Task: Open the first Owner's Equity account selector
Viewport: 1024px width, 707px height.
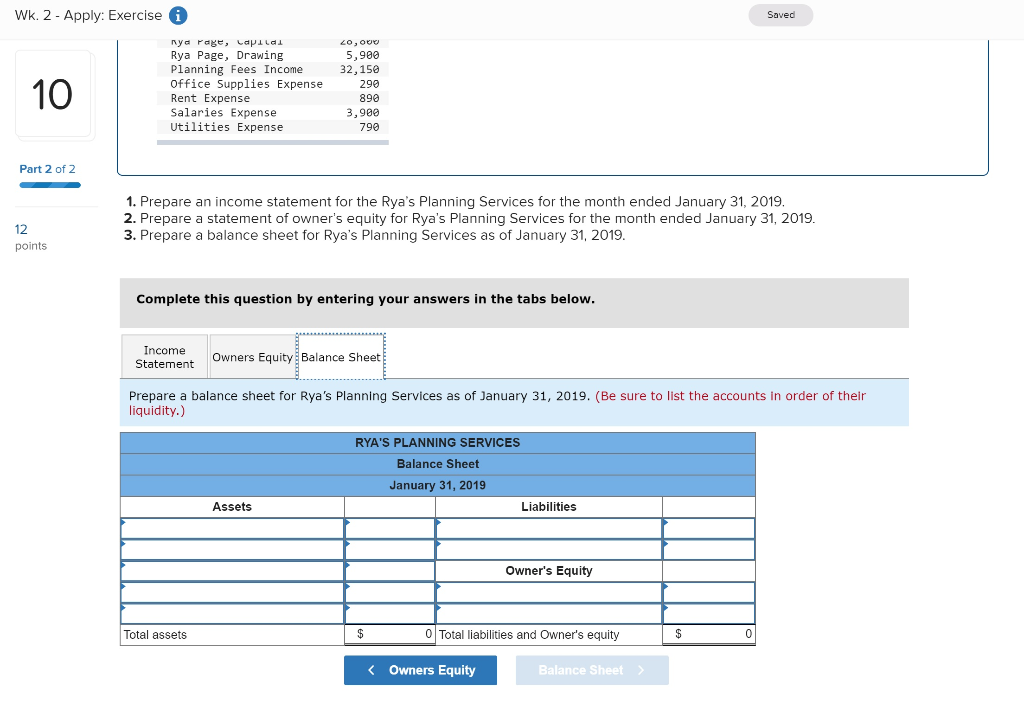Action: tap(548, 592)
